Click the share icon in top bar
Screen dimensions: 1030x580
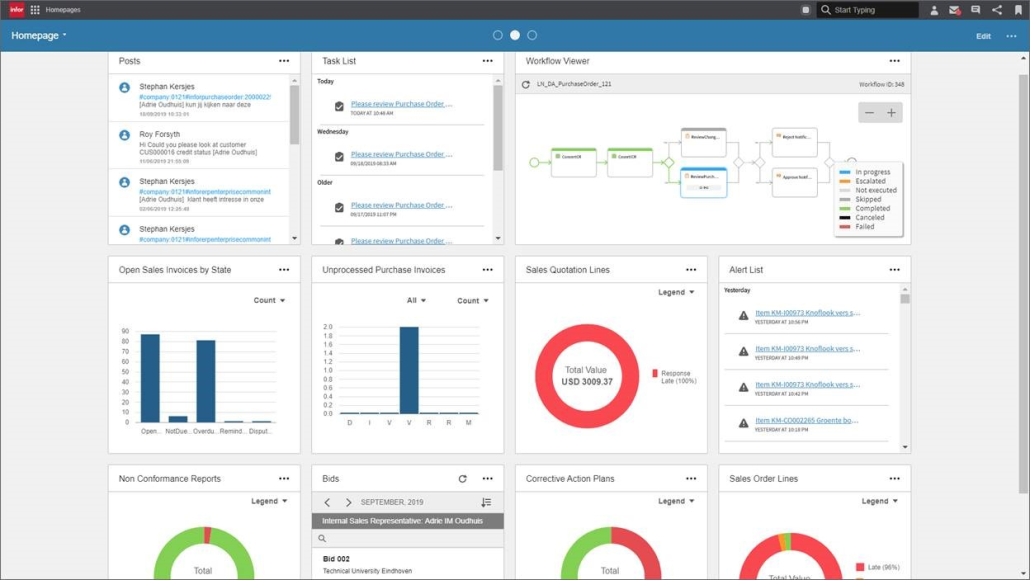point(996,10)
